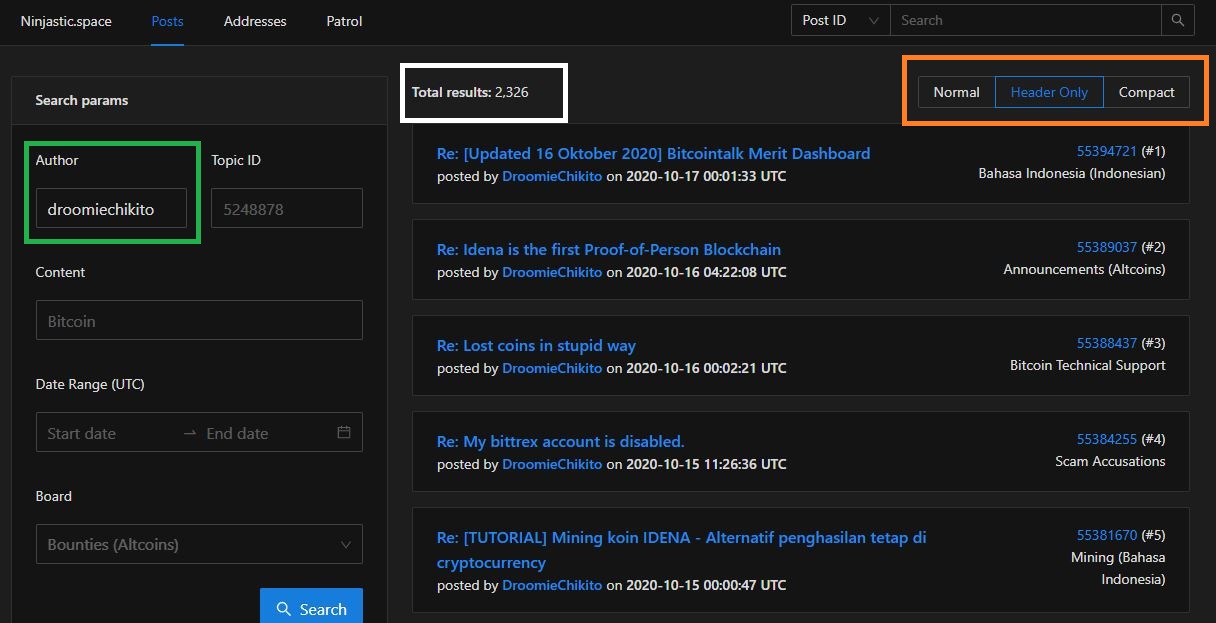This screenshot has height=623, width=1216.
Task: Click the Total results: 2,326 text
Action: (x=470, y=92)
